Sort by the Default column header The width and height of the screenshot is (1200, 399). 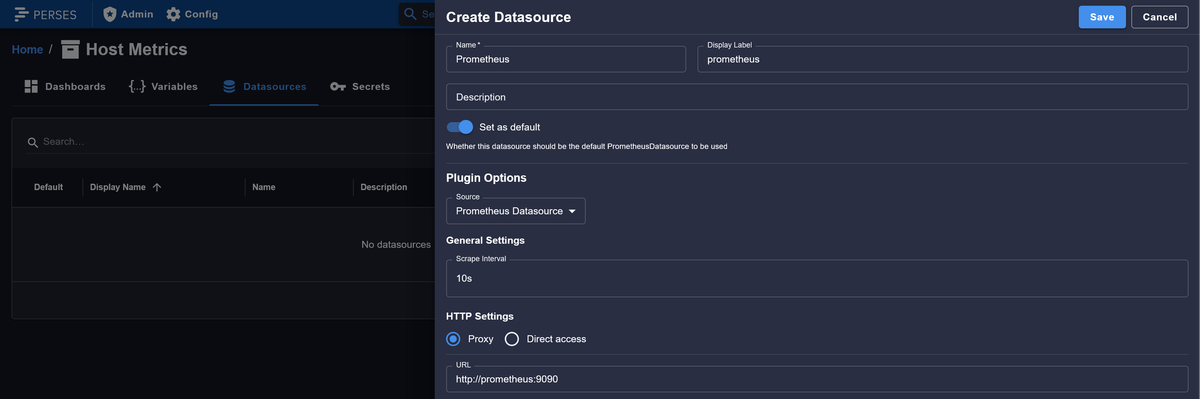[x=48, y=187]
